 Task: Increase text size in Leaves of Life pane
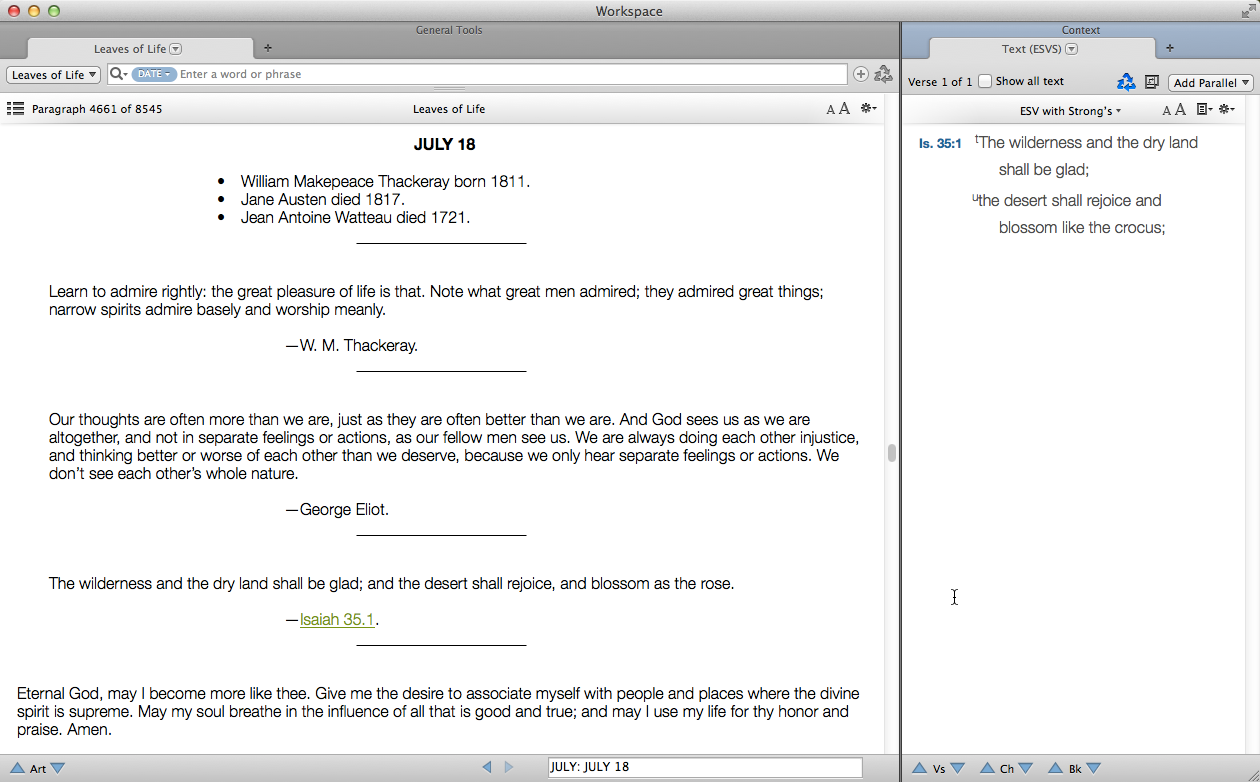[844, 109]
